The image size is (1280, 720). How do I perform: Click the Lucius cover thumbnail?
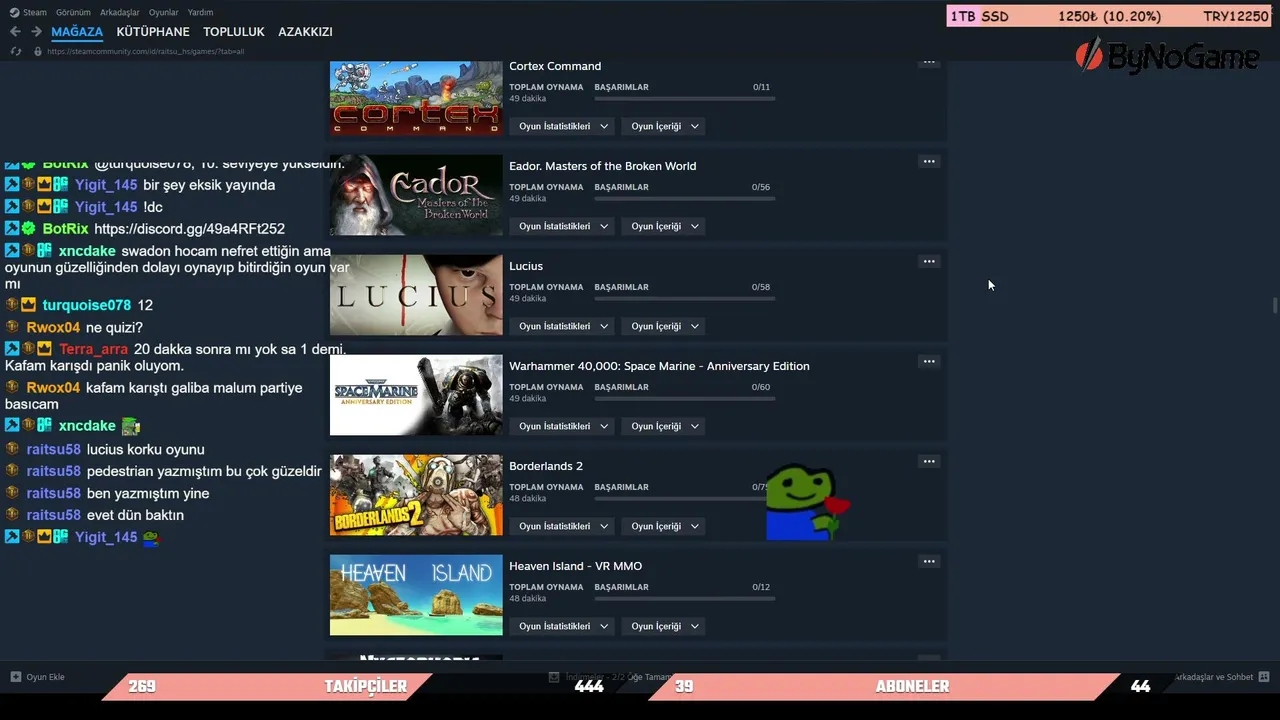[416, 295]
